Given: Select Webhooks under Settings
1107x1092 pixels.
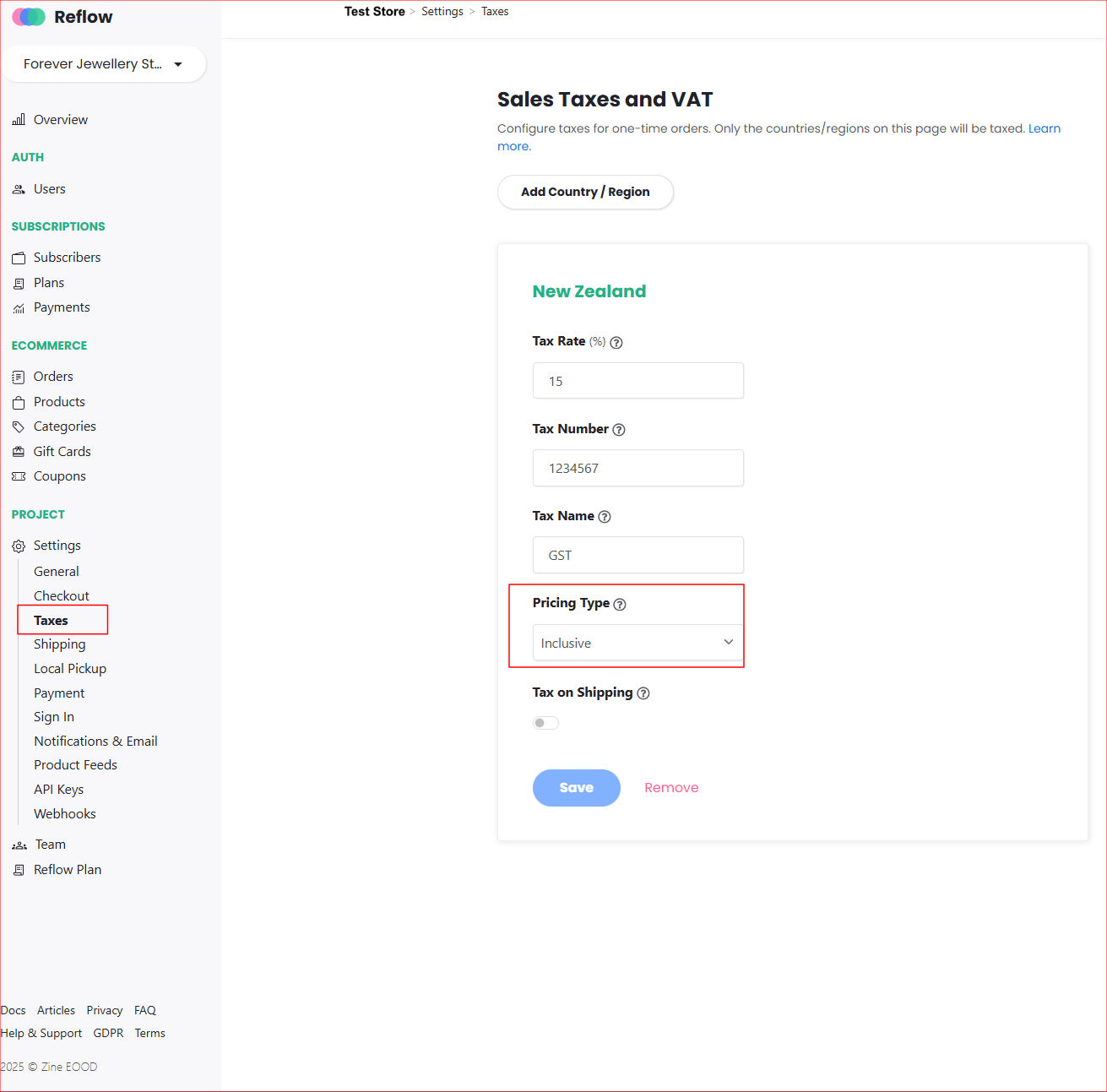Looking at the screenshot, I should click(x=64, y=814).
